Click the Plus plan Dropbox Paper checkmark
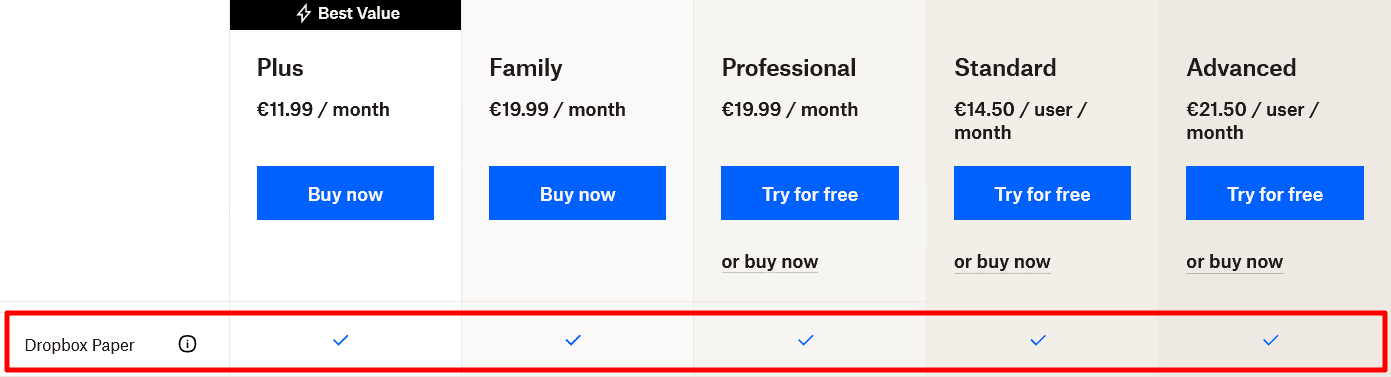1391x377 pixels. click(x=340, y=341)
